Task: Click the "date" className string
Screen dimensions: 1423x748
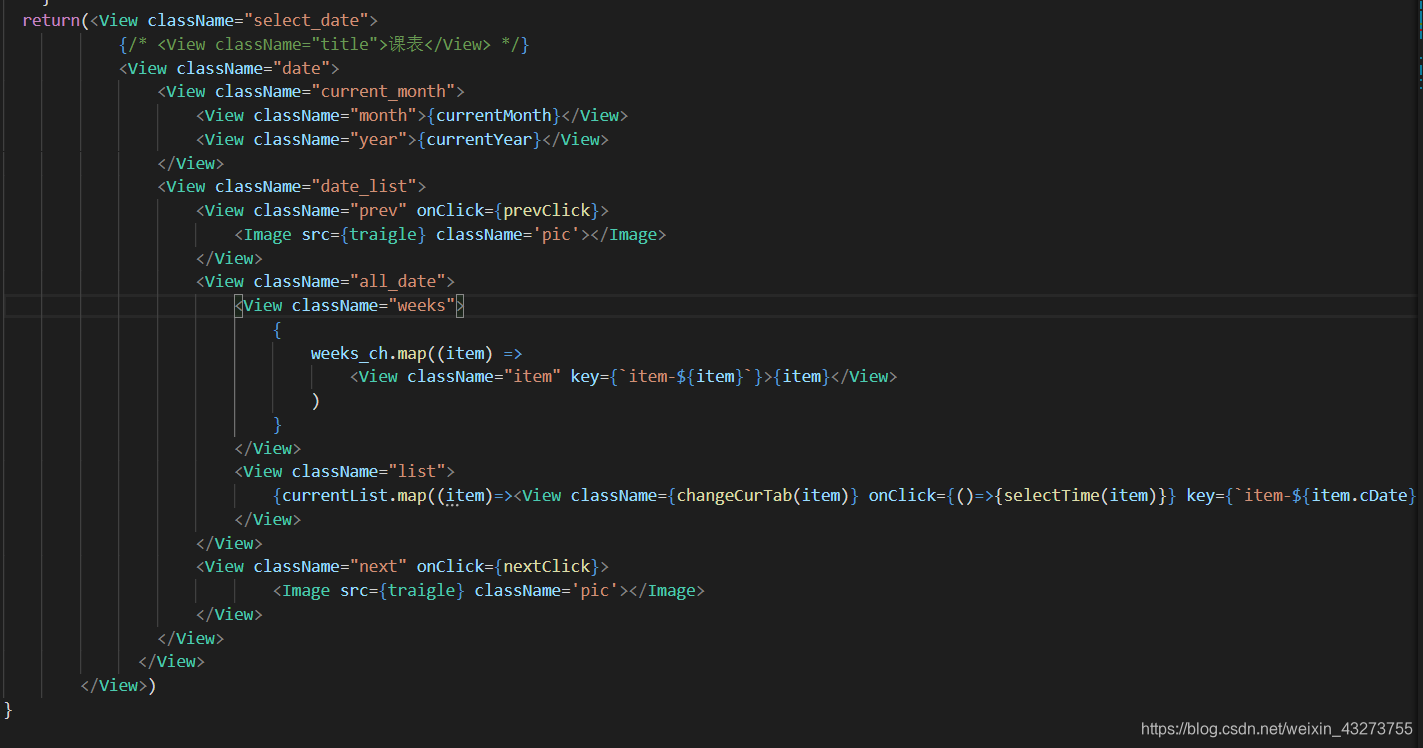Action: click(x=303, y=68)
